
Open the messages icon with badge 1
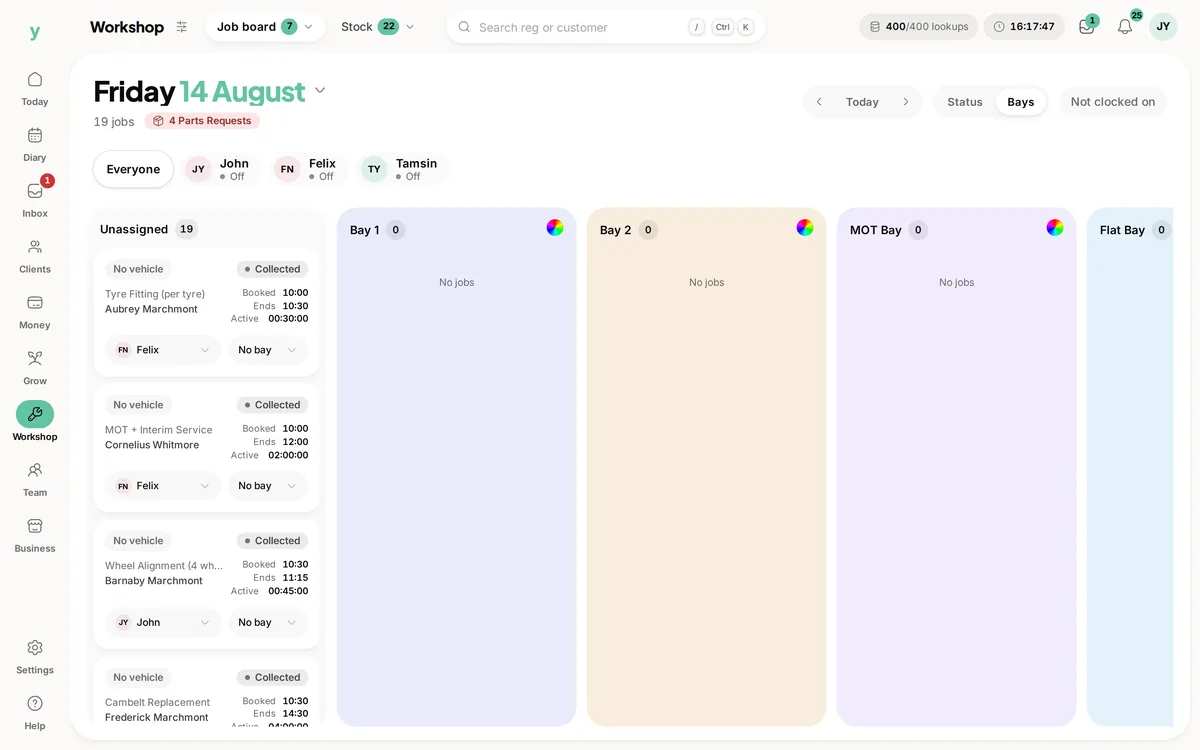click(x=1087, y=27)
